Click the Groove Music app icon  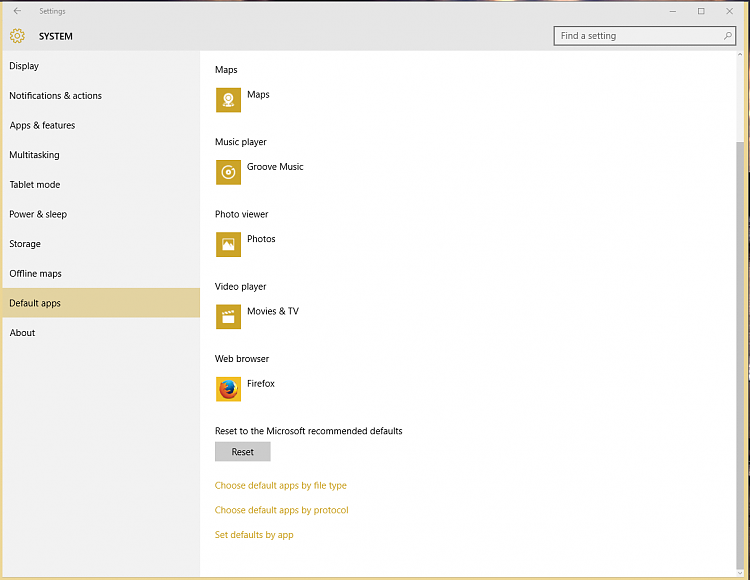point(228,172)
